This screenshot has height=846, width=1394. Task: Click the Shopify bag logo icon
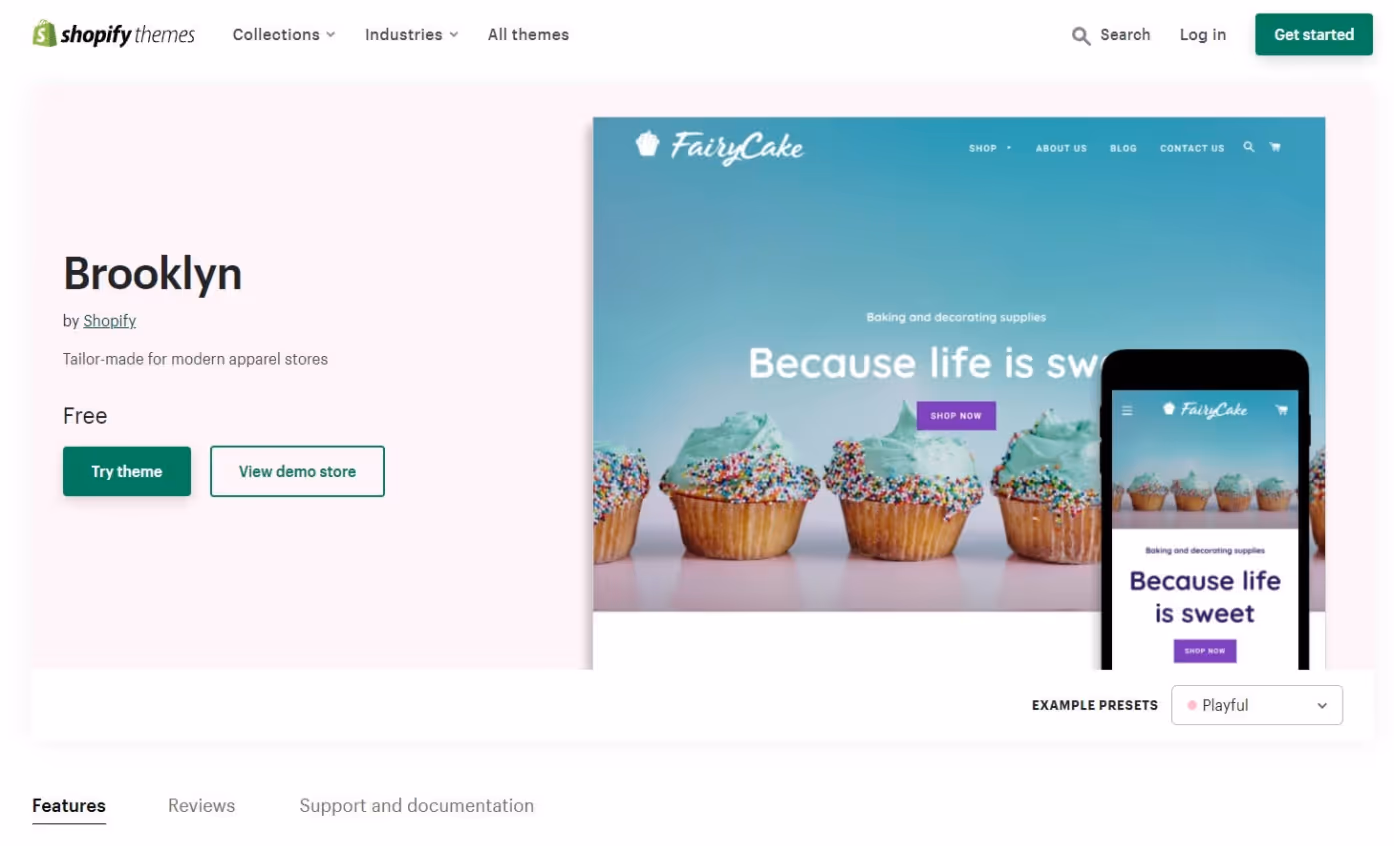pos(44,34)
